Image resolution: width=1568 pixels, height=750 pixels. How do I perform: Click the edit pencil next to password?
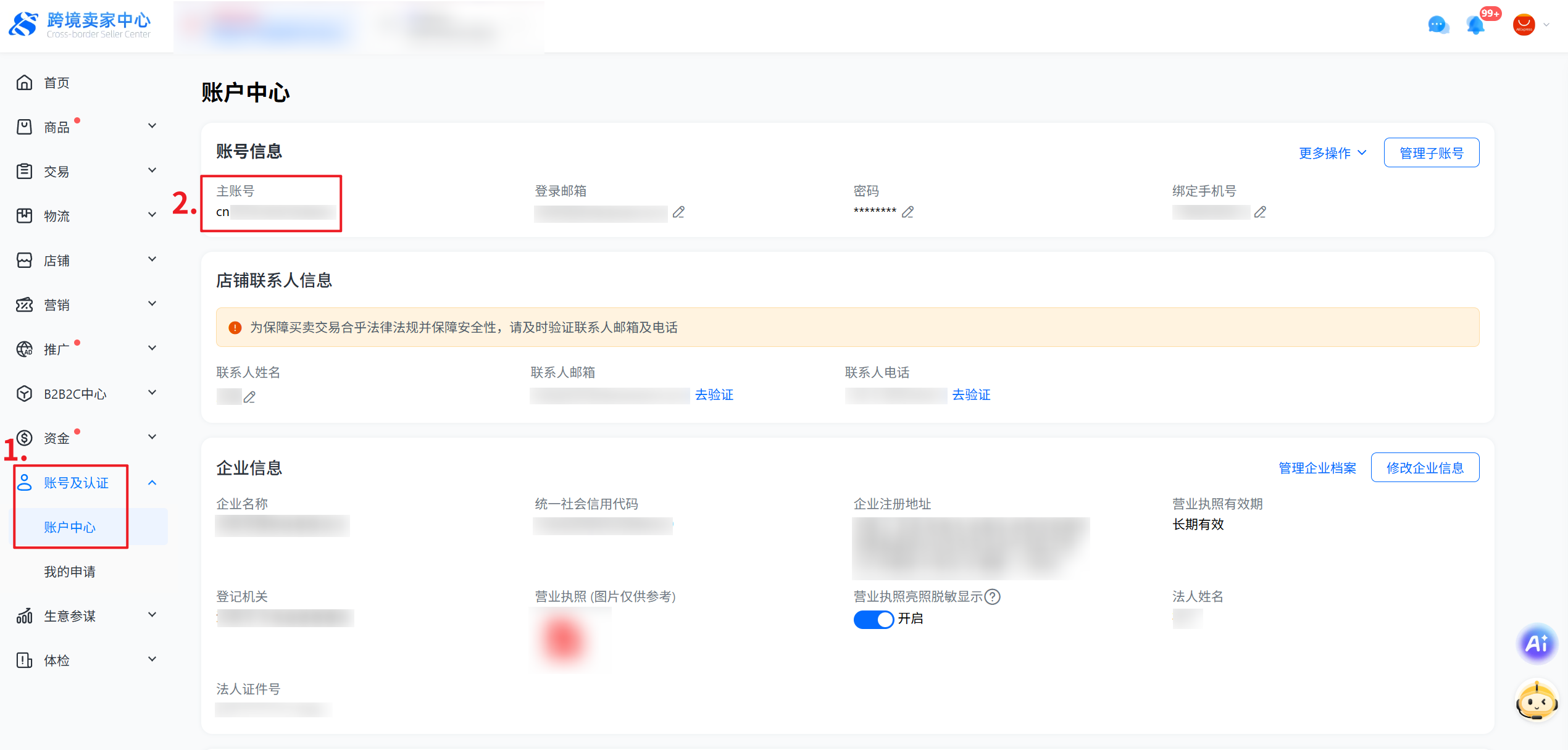coord(907,212)
